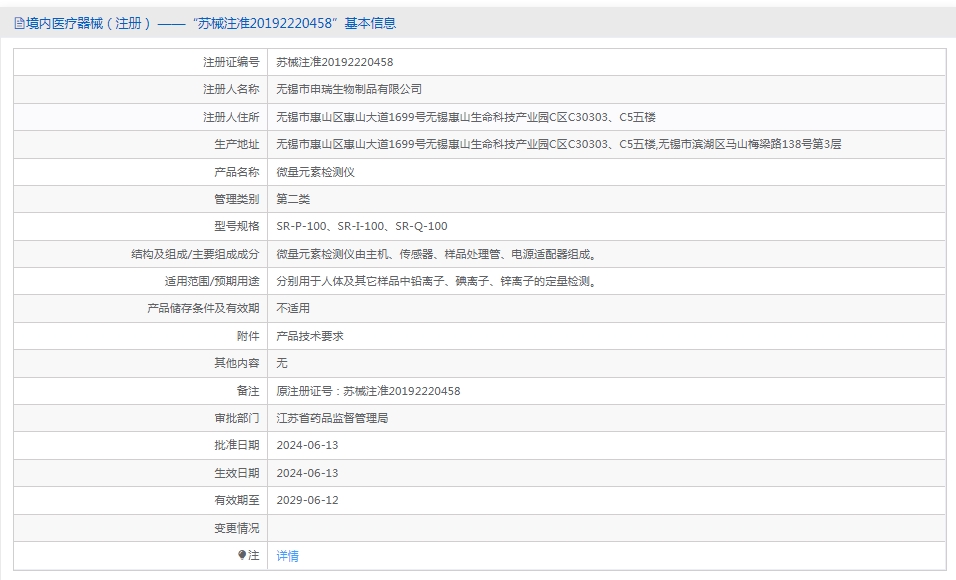Click the 生产地址 label
This screenshot has width=956, height=580.
pyautogui.click(x=237, y=144)
